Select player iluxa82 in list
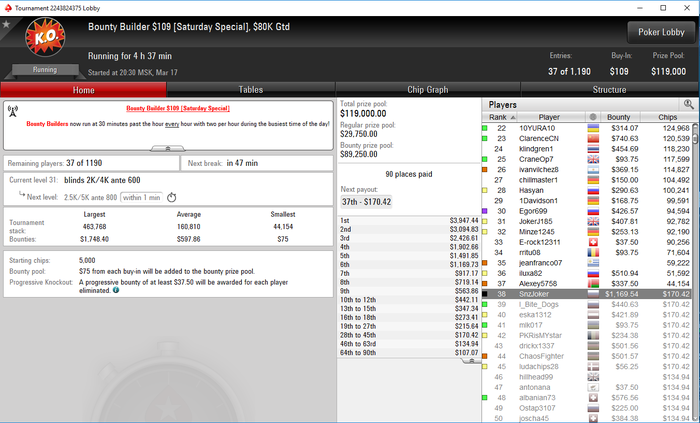The height and width of the screenshot is (423, 700). [587, 273]
